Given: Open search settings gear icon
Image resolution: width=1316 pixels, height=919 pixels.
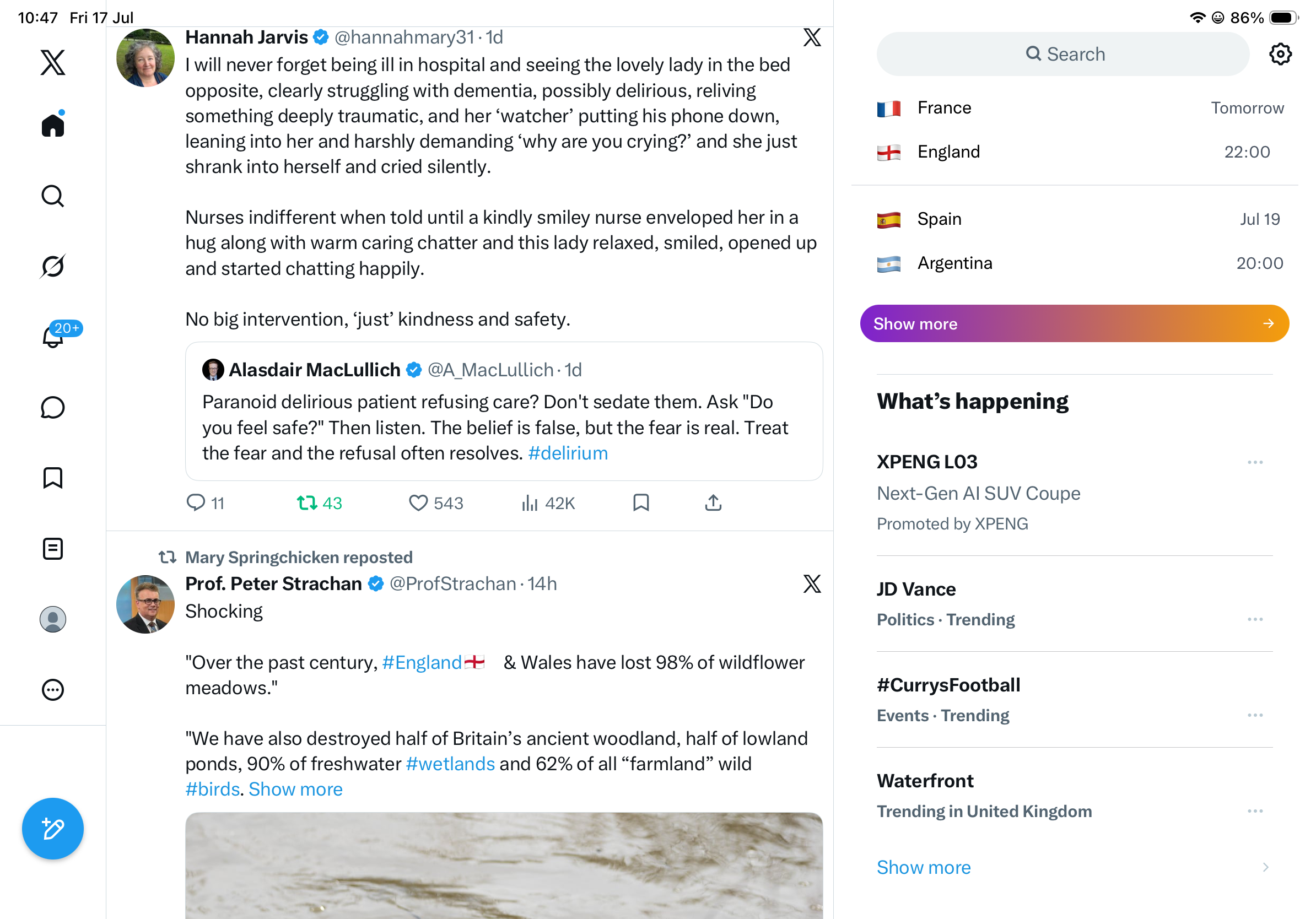Looking at the screenshot, I should tap(1279, 55).
